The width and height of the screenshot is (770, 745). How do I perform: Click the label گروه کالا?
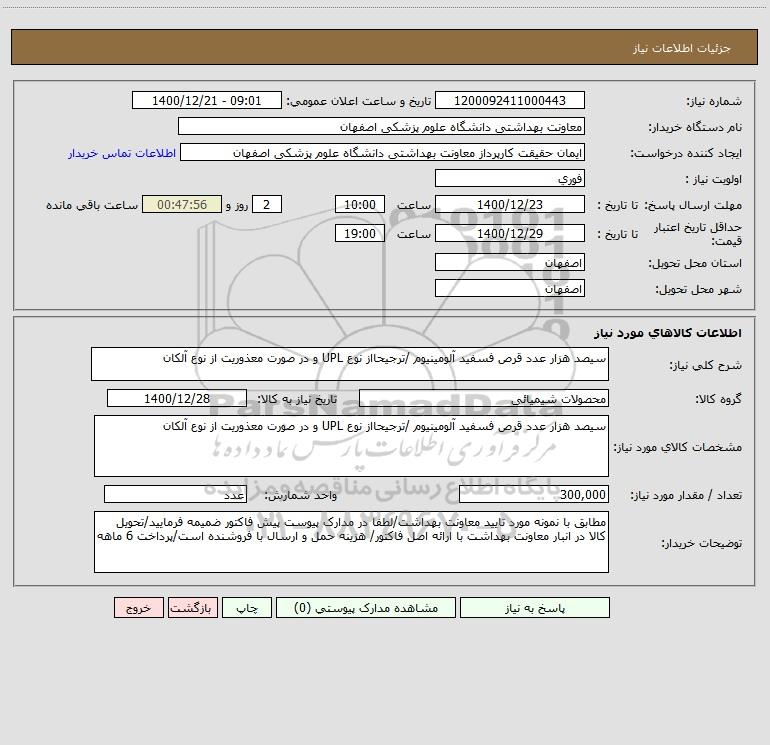[x=718, y=399]
